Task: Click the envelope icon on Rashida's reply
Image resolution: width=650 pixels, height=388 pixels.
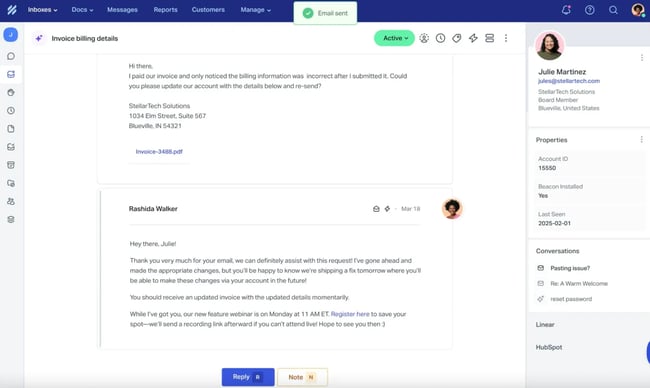Action: pos(376,209)
